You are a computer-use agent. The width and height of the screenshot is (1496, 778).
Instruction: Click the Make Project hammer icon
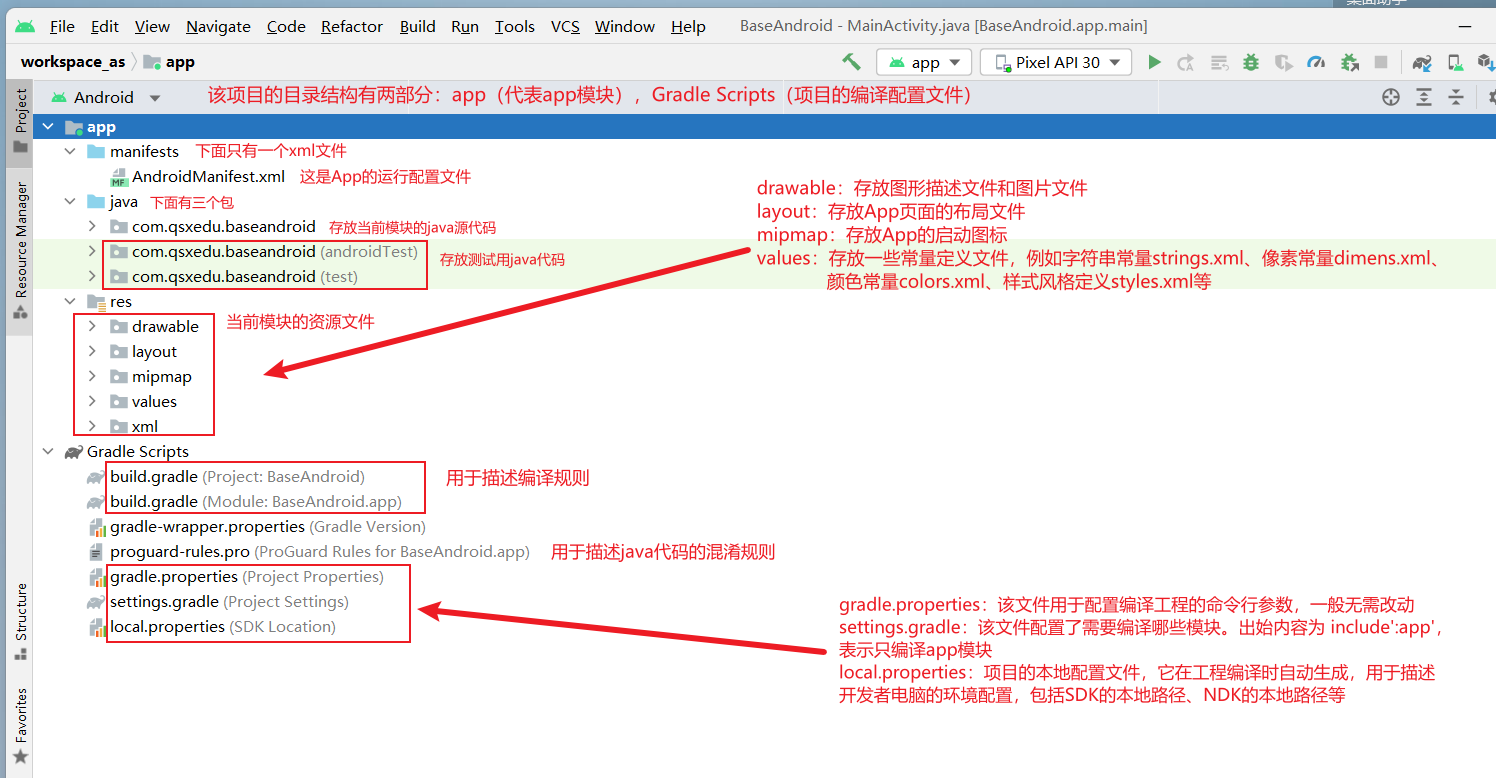851,62
